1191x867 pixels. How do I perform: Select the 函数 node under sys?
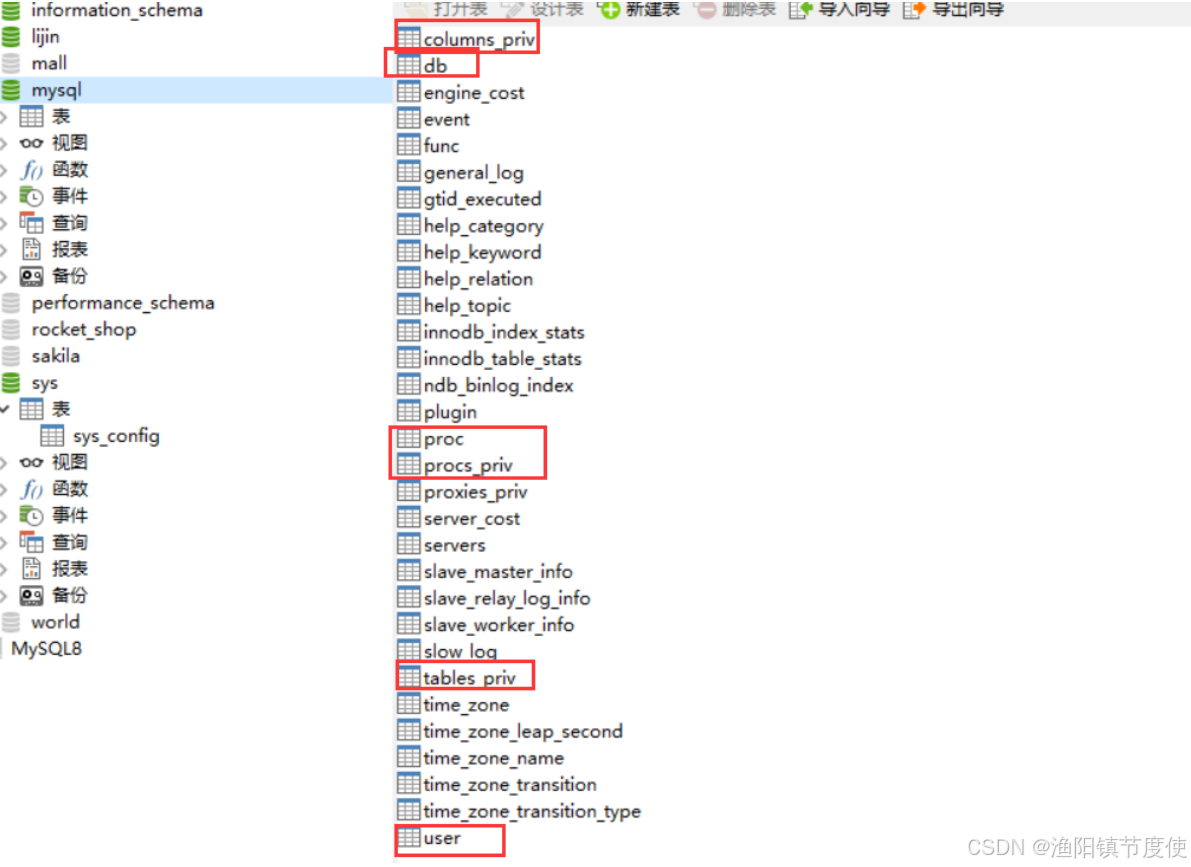pyautogui.click(x=70, y=489)
